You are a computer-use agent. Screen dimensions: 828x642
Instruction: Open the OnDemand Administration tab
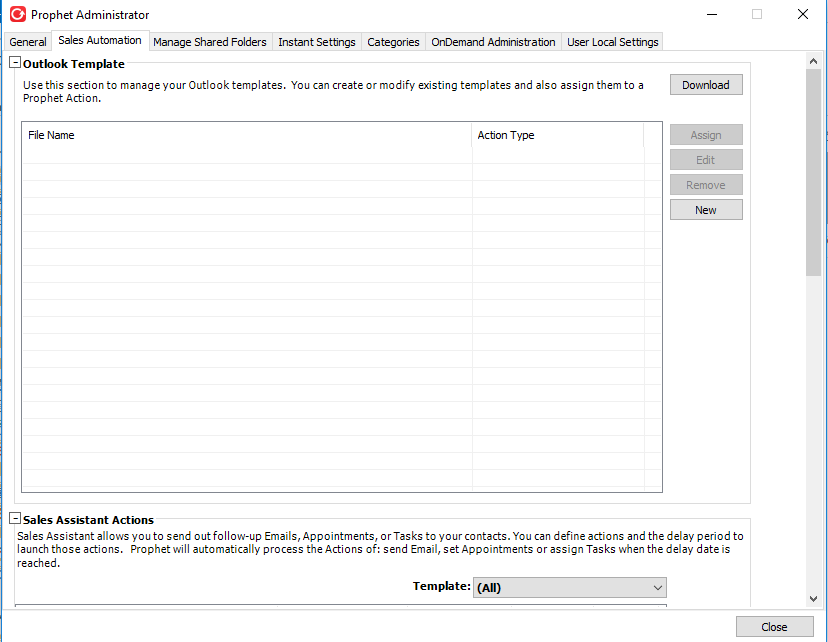(x=493, y=42)
